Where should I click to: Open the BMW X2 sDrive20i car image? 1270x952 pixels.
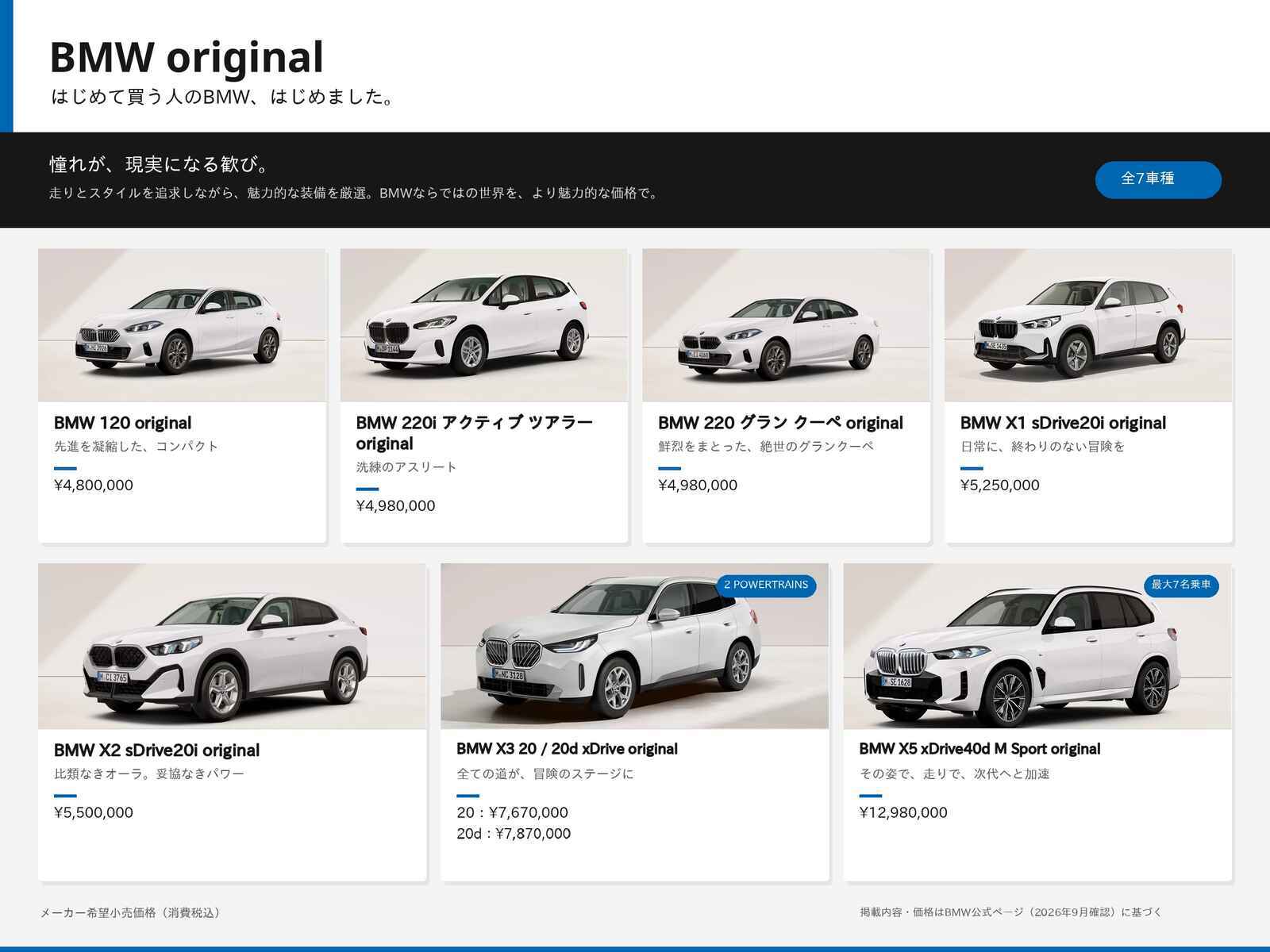[232, 647]
